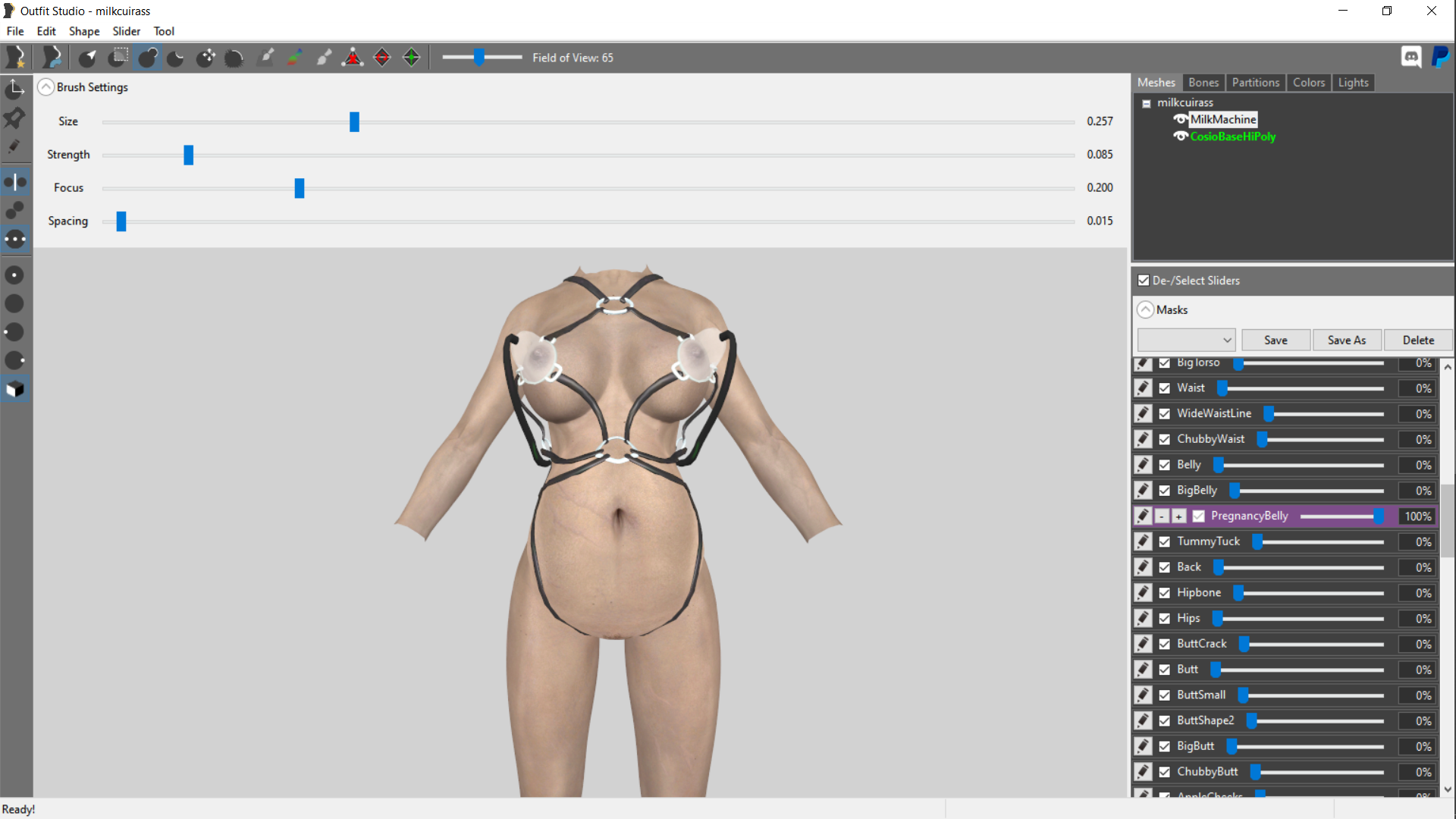The height and width of the screenshot is (819, 1456).
Task: Select the Vertex edit pencil tool
Action: (15, 147)
